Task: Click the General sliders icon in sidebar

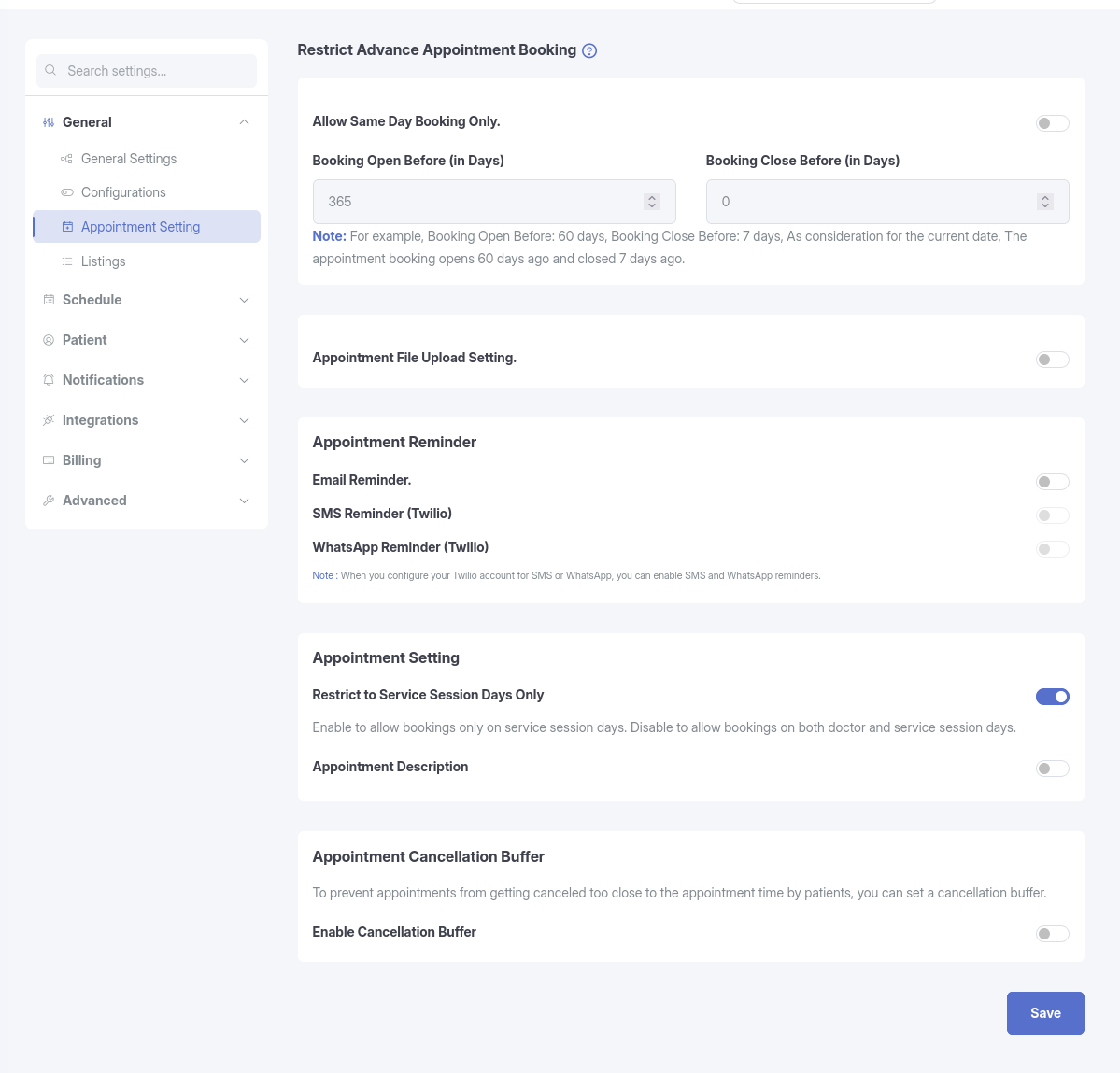Action: coord(49,122)
